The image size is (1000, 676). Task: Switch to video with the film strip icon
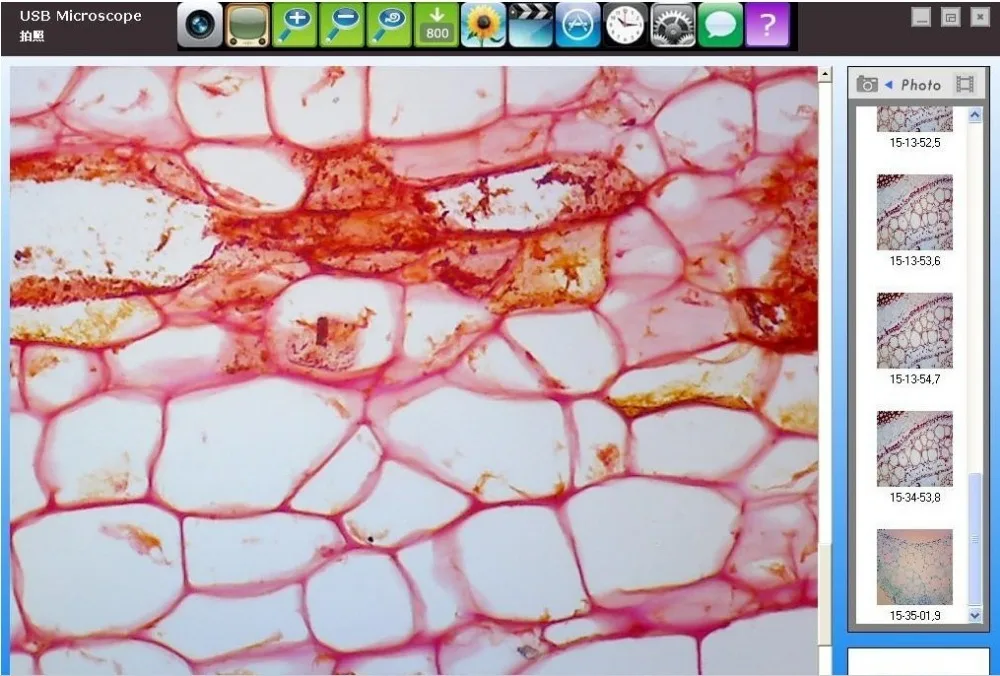tap(965, 84)
